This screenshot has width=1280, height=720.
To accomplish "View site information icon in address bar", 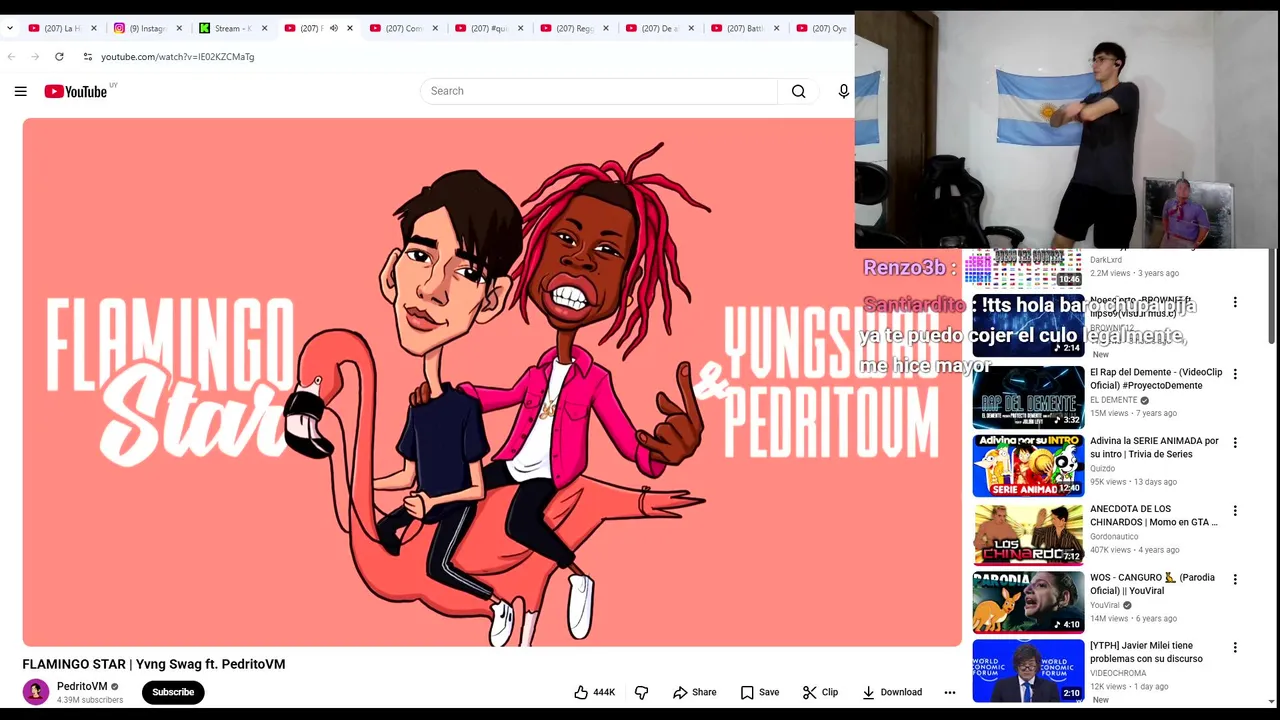I will click(88, 57).
